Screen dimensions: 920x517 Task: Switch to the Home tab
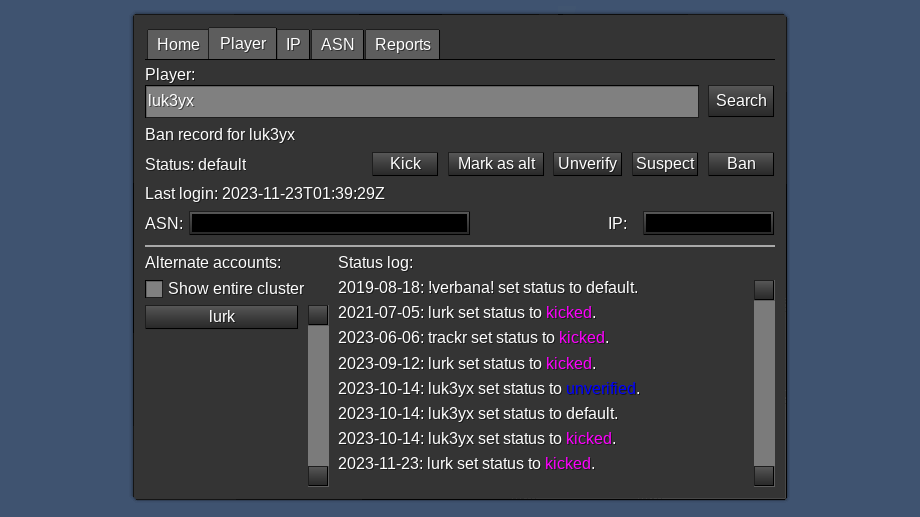(178, 44)
